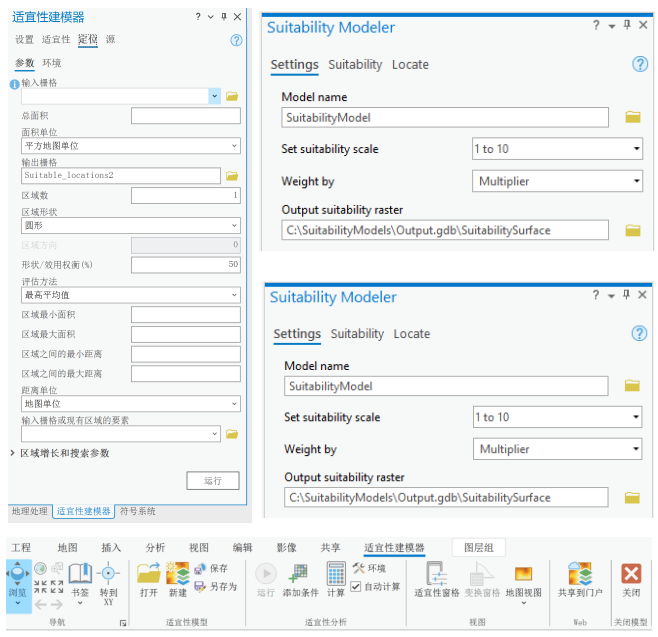Open the Map View (地图视图) icon
The height and width of the screenshot is (637, 658).
click(x=523, y=573)
